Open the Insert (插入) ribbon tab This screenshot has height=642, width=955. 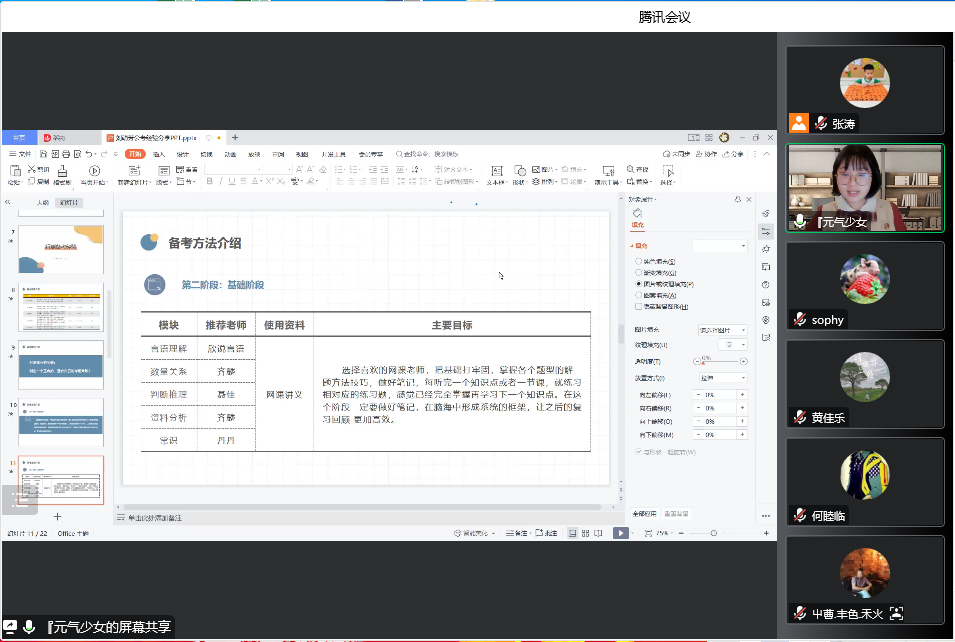coord(160,154)
